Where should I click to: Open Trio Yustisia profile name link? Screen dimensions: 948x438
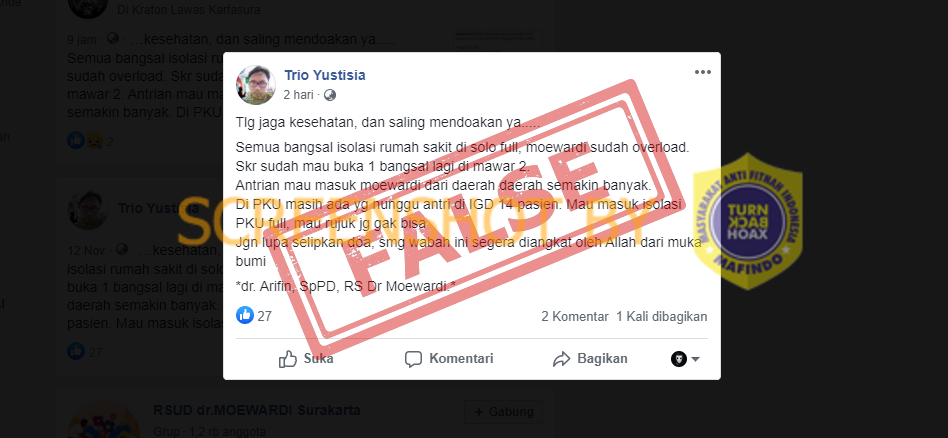coord(325,76)
